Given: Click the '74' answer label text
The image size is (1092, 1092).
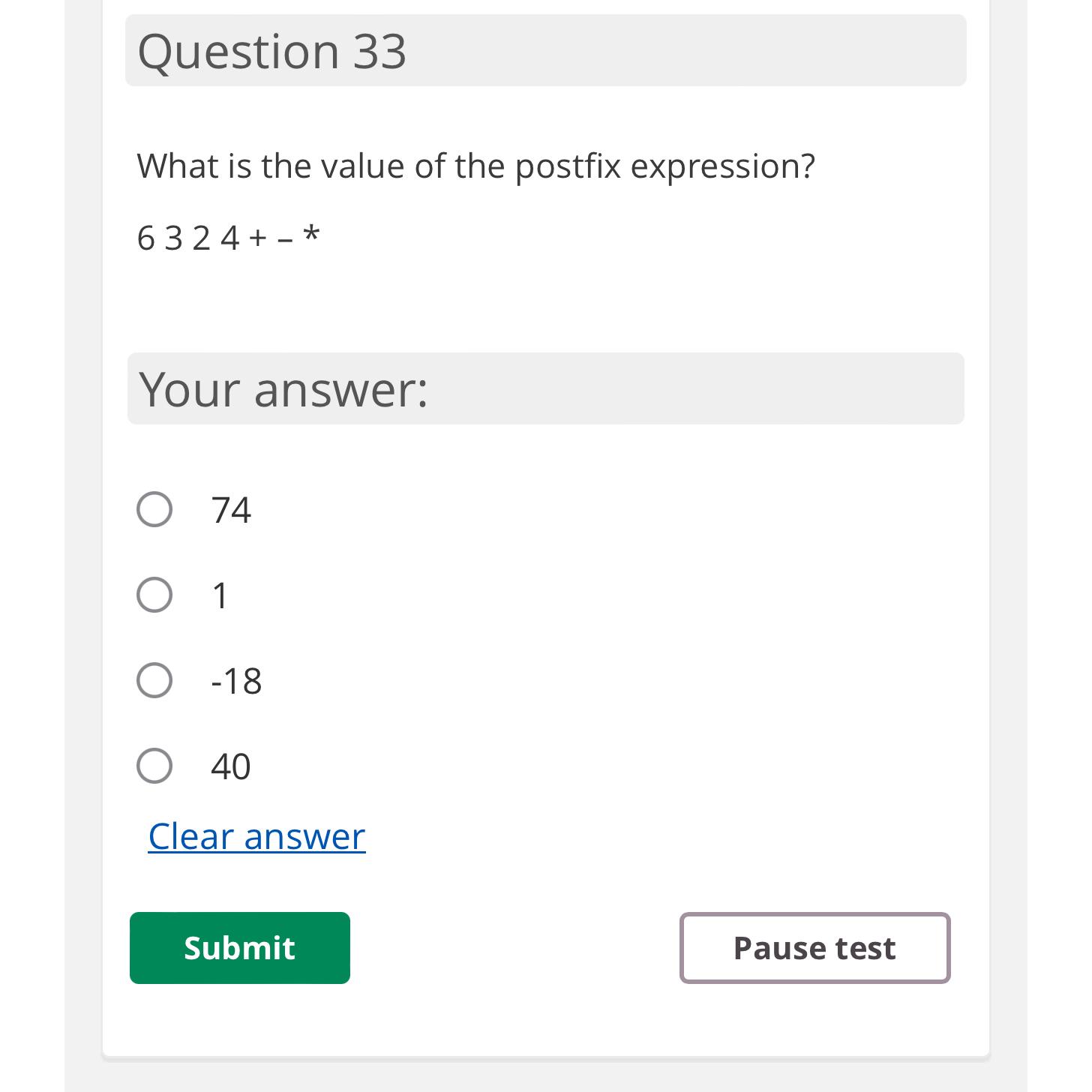Looking at the screenshot, I should (x=231, y=510).
